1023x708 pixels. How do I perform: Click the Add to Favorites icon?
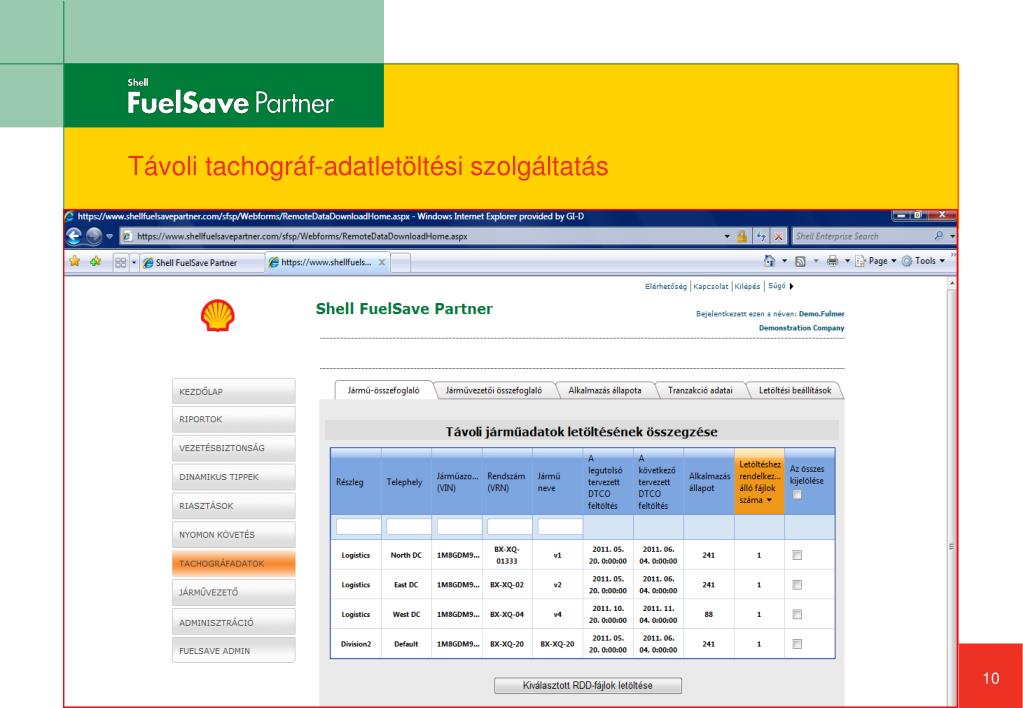(96, 262)
